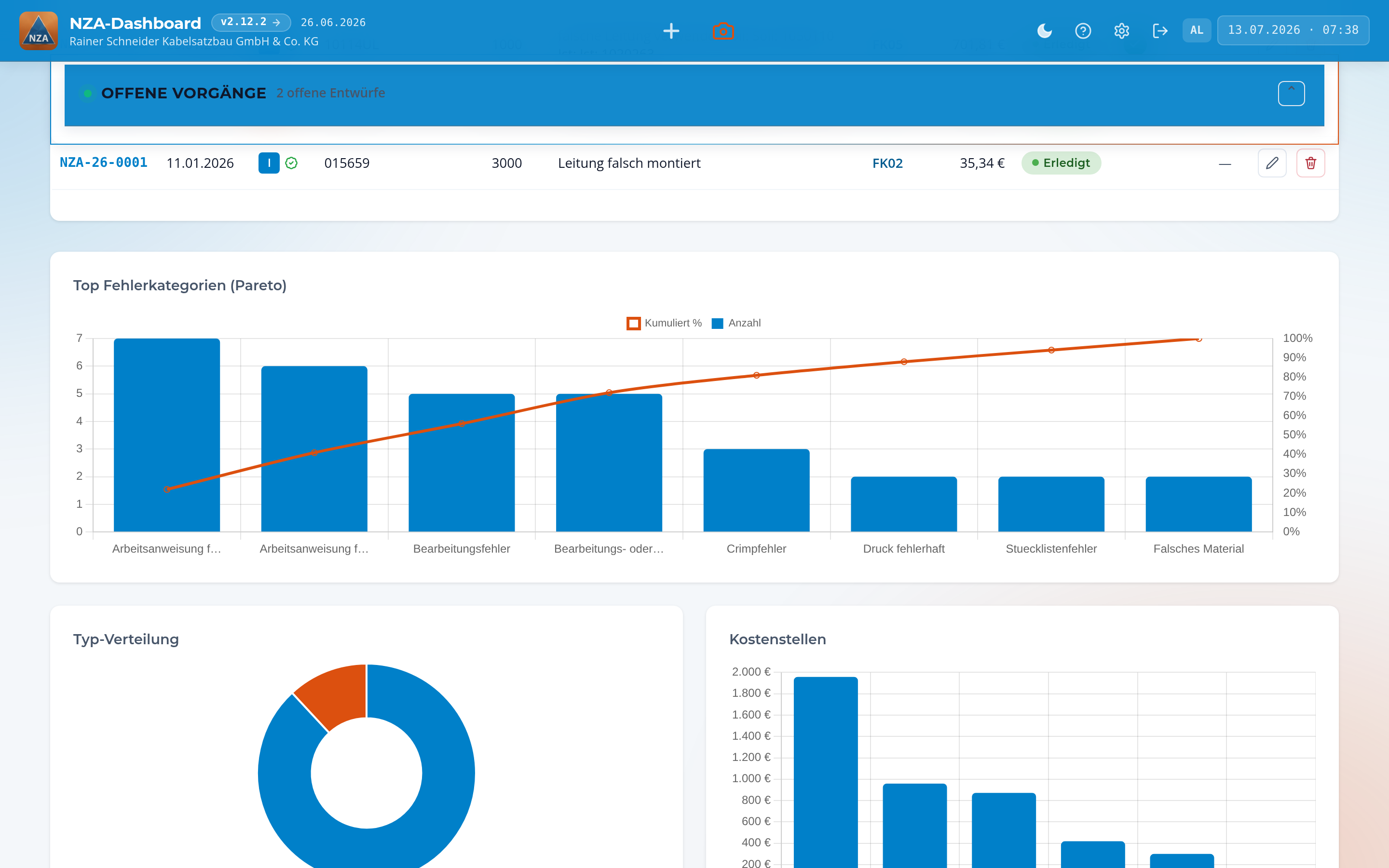This screenshot has width=1389, height=868.
Task: Open settings gear icon
Action: pos(1121,30)
